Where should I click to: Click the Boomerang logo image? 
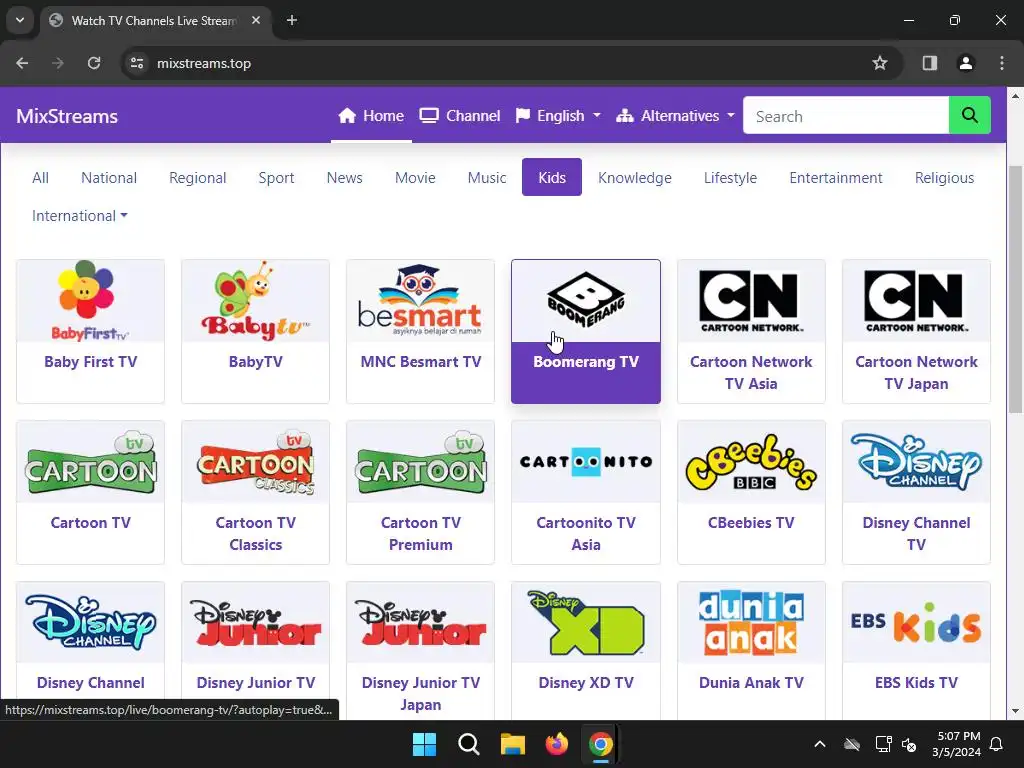[x=586, y=301]
